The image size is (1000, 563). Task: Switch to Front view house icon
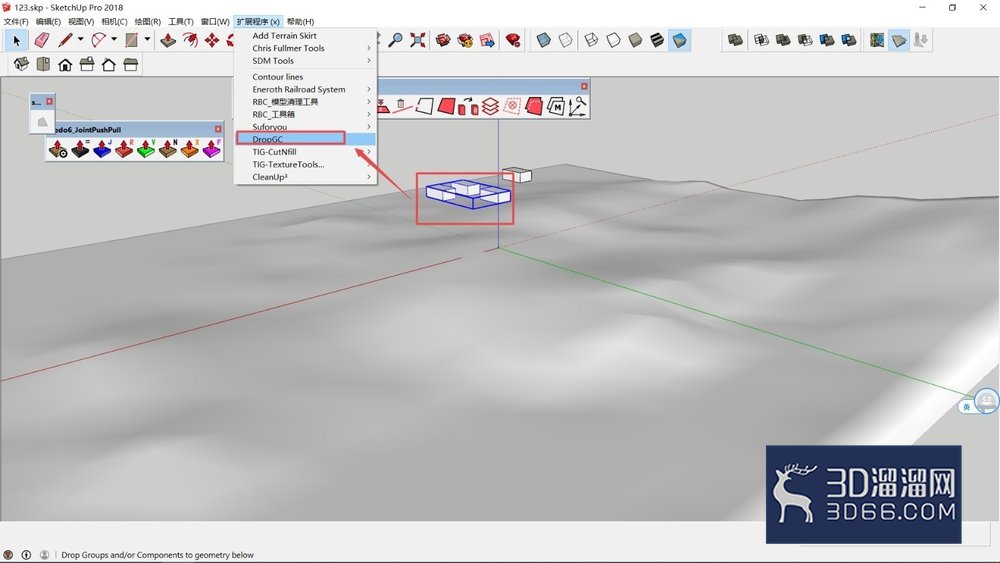(x=65, y=64)
